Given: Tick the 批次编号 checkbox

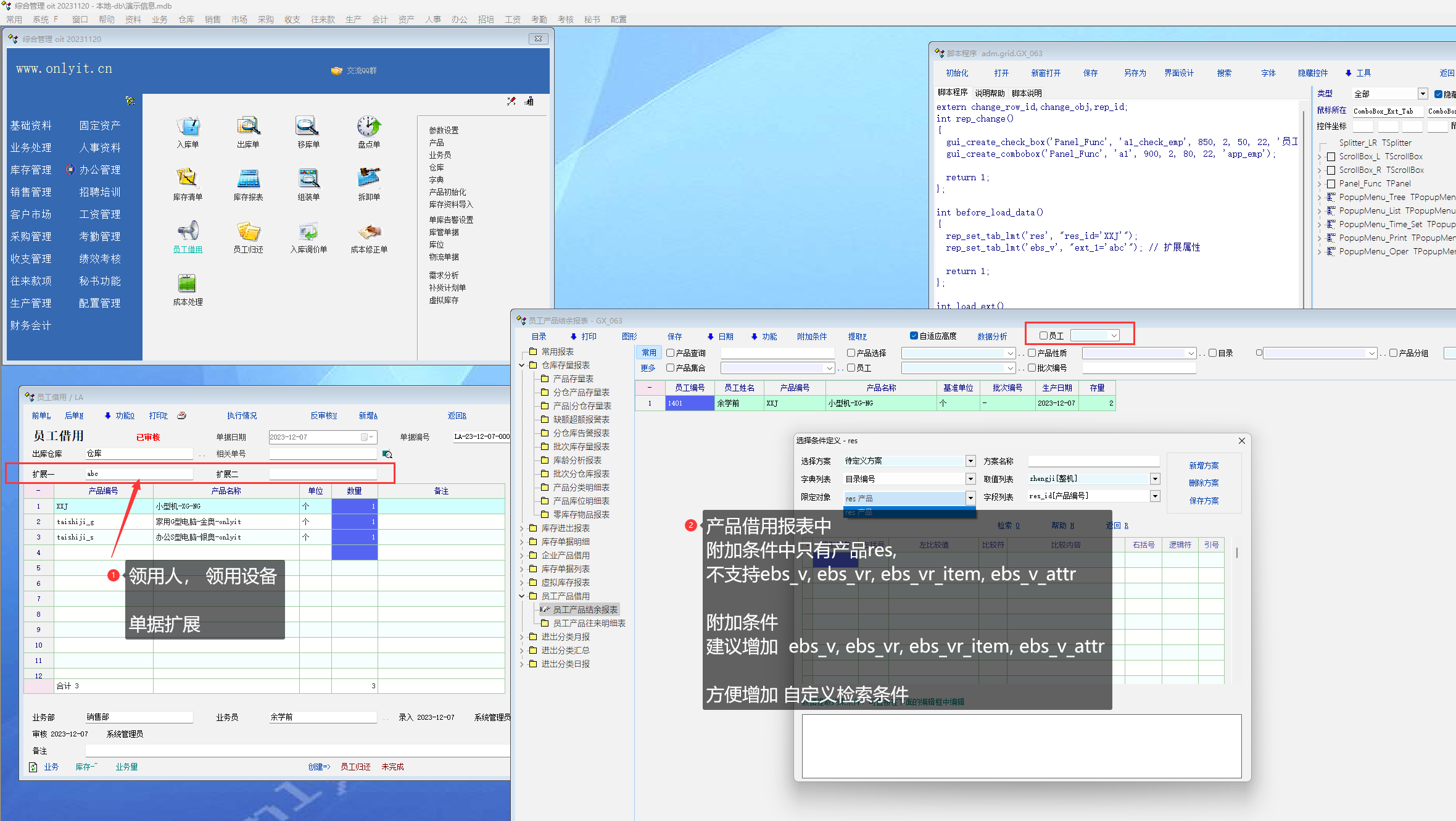Looking at the screenshot, I should [x=1032, y=368].
